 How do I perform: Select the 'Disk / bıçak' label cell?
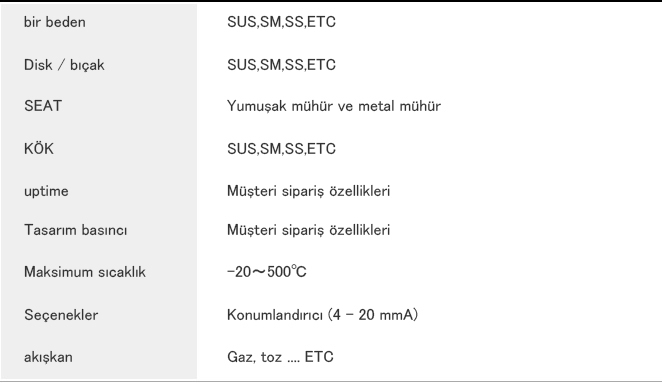tap(64, 65)
